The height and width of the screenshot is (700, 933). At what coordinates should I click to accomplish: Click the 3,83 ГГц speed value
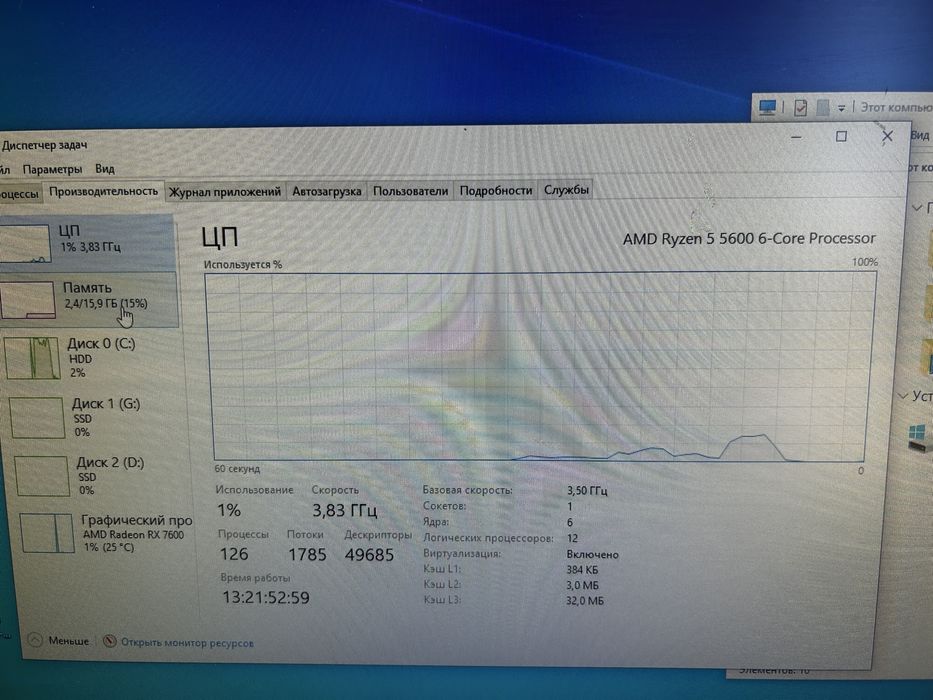[x=345, y=511]
